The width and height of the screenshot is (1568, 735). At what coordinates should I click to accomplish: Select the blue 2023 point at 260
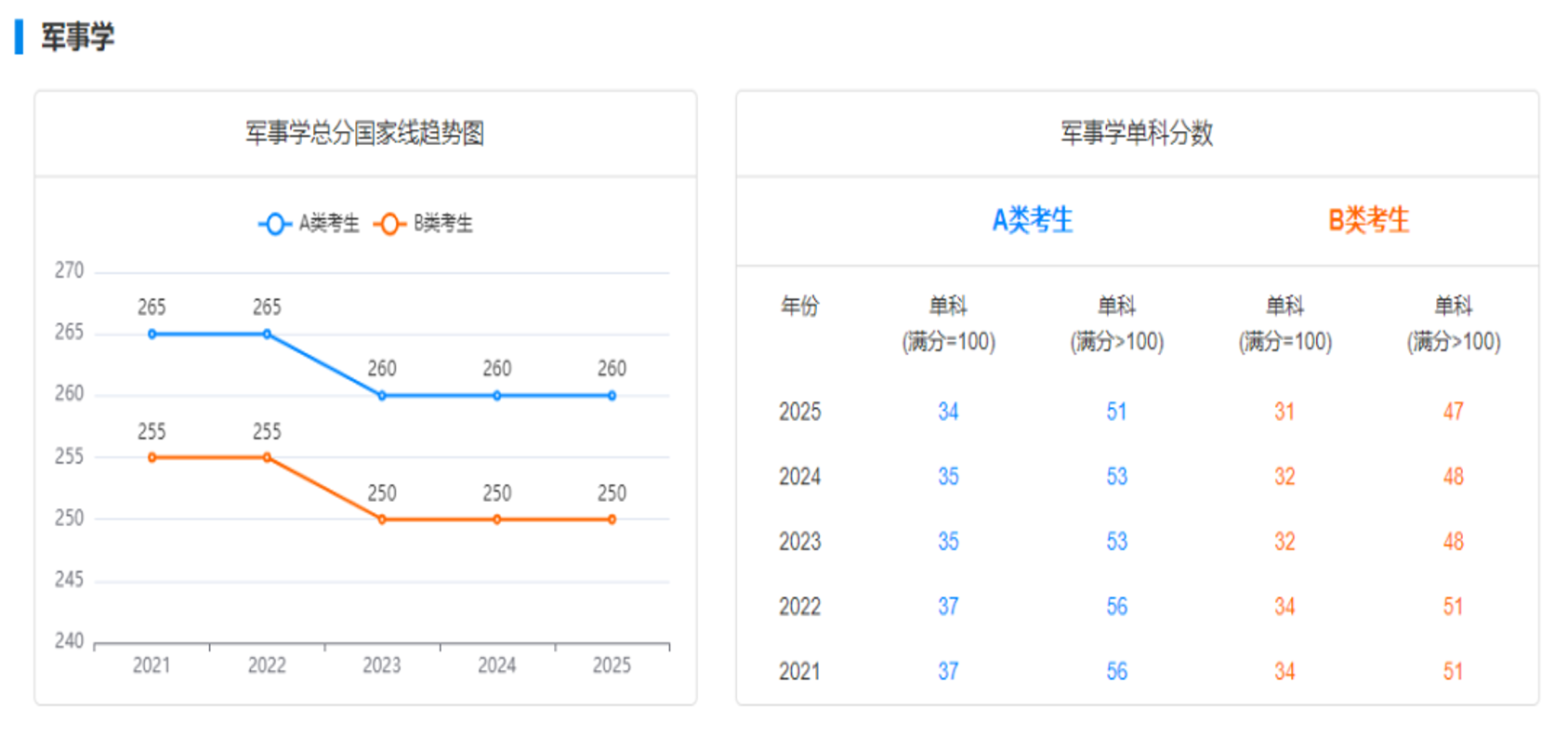(382, 396)
